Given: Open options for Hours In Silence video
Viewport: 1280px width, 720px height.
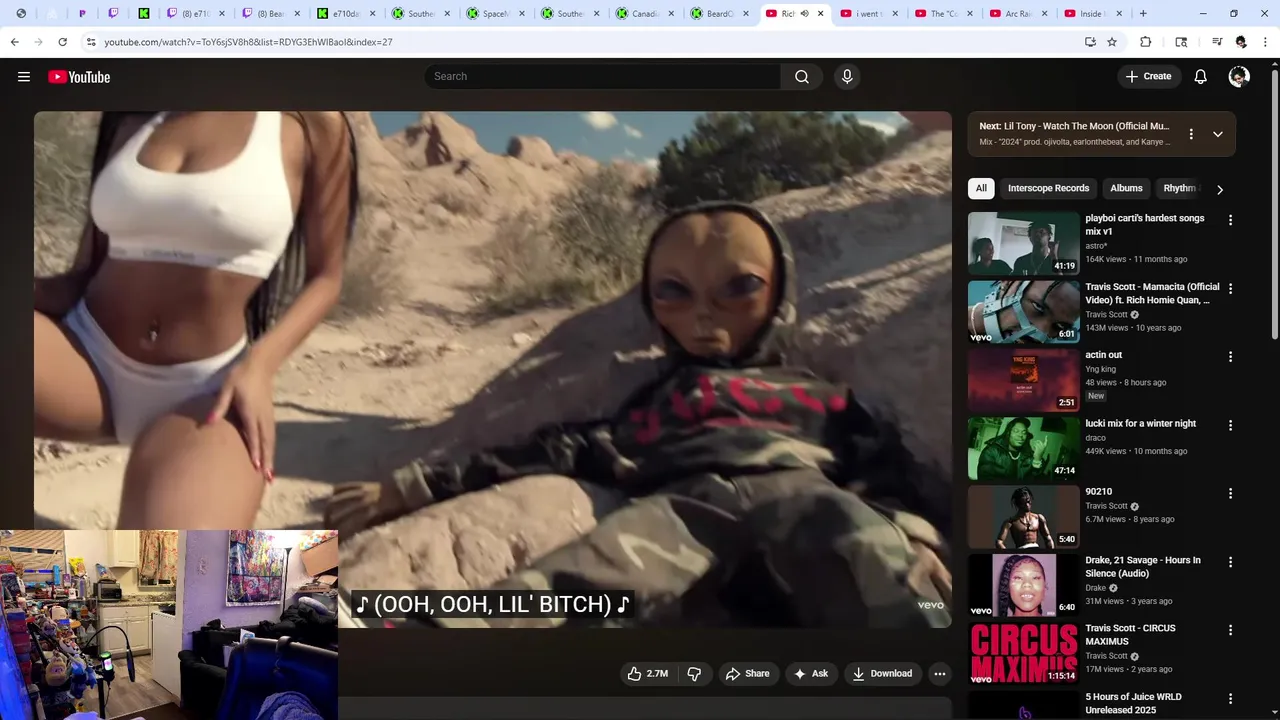Looking at the screenshot, I should click(1230, 562).
